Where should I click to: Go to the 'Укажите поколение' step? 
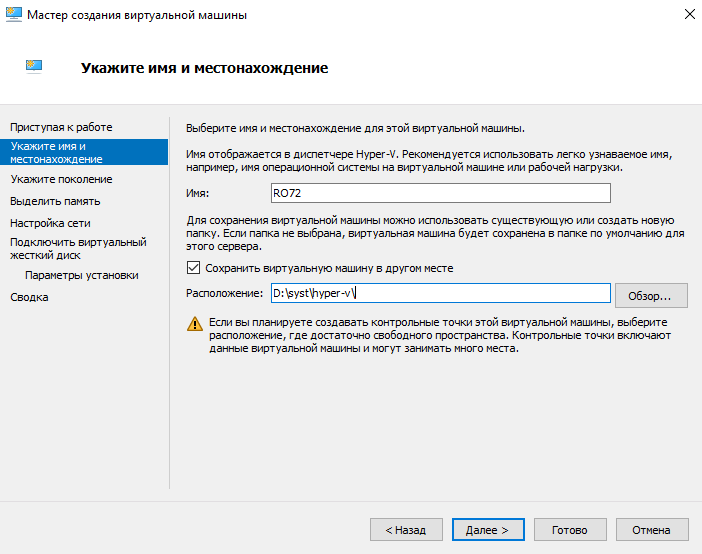[x=61, y=179]
